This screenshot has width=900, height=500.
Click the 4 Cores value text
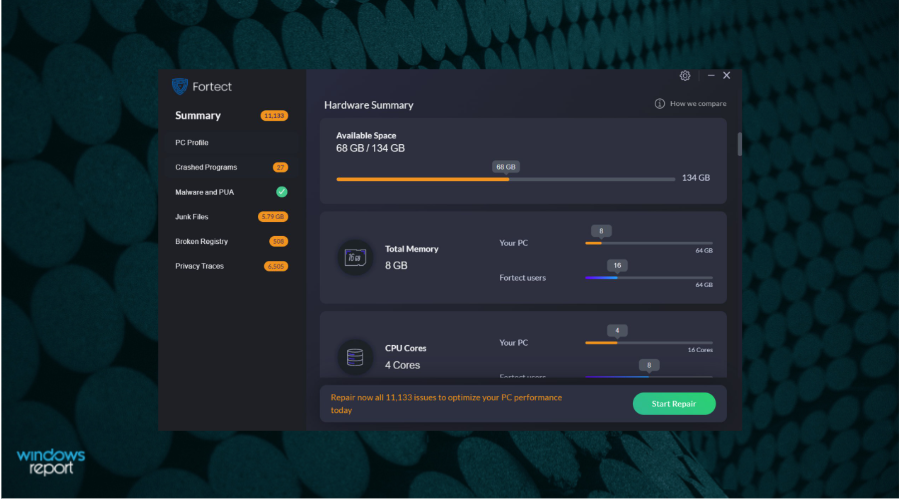(x=402, y=366)
